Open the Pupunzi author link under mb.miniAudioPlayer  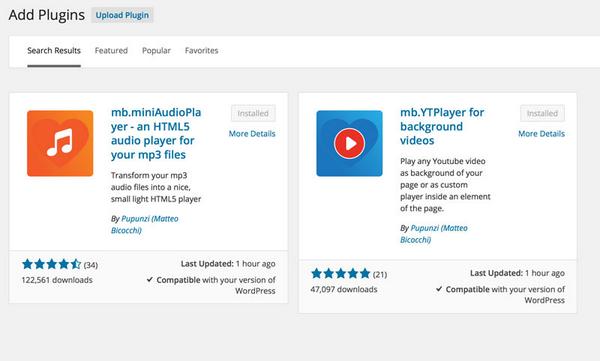click(145, 224)
